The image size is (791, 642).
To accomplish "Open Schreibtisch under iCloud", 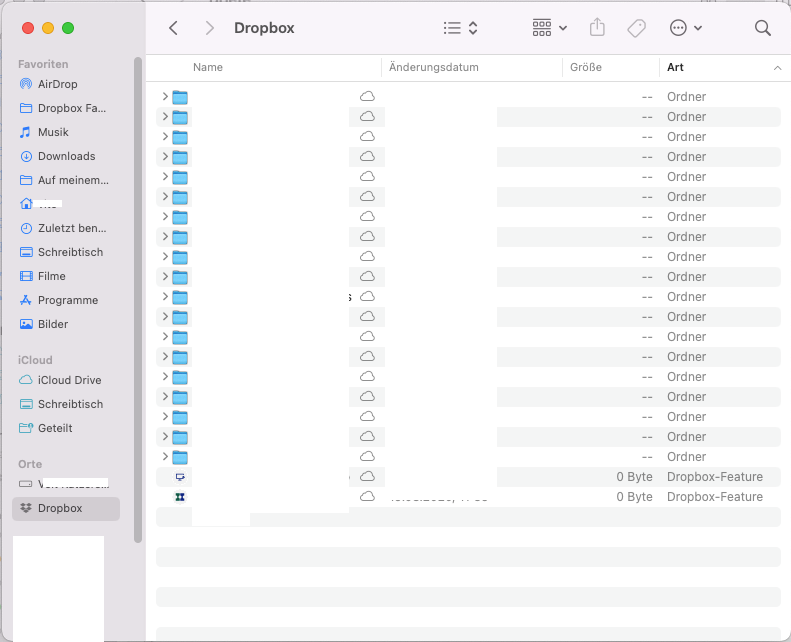I will (61, 404).
